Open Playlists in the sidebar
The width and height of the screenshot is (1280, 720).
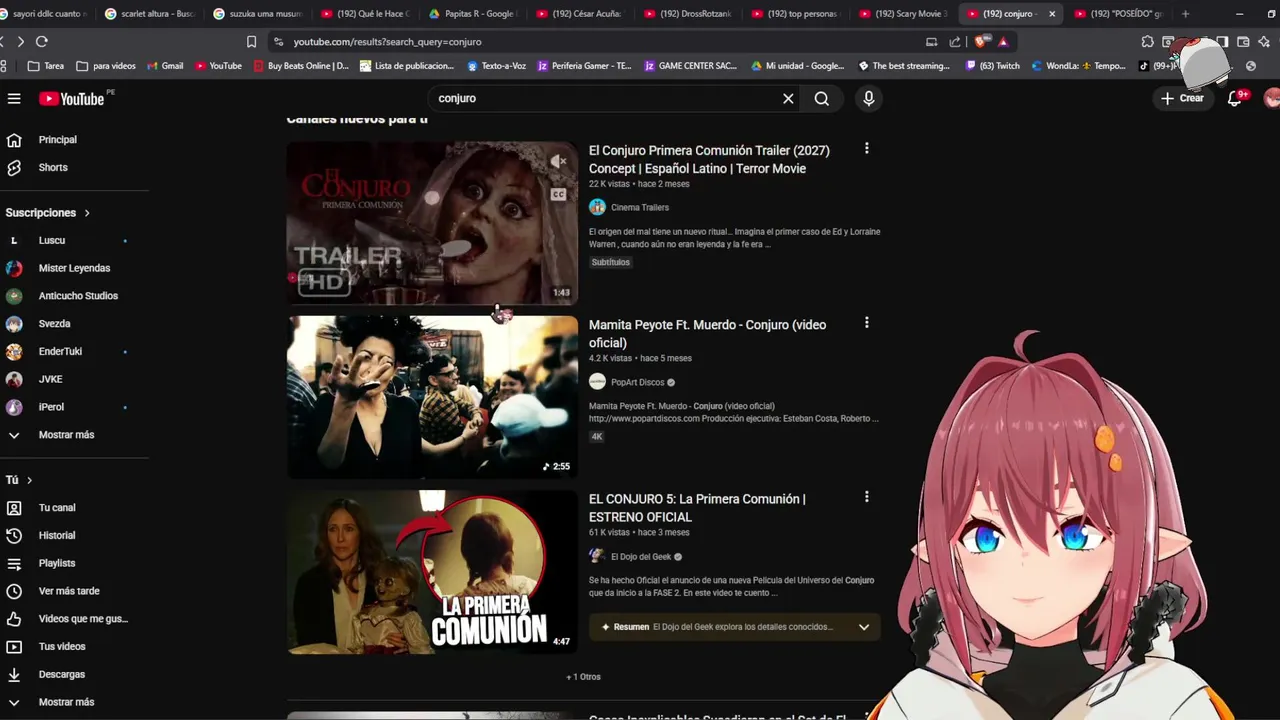[x=57, y=563]
